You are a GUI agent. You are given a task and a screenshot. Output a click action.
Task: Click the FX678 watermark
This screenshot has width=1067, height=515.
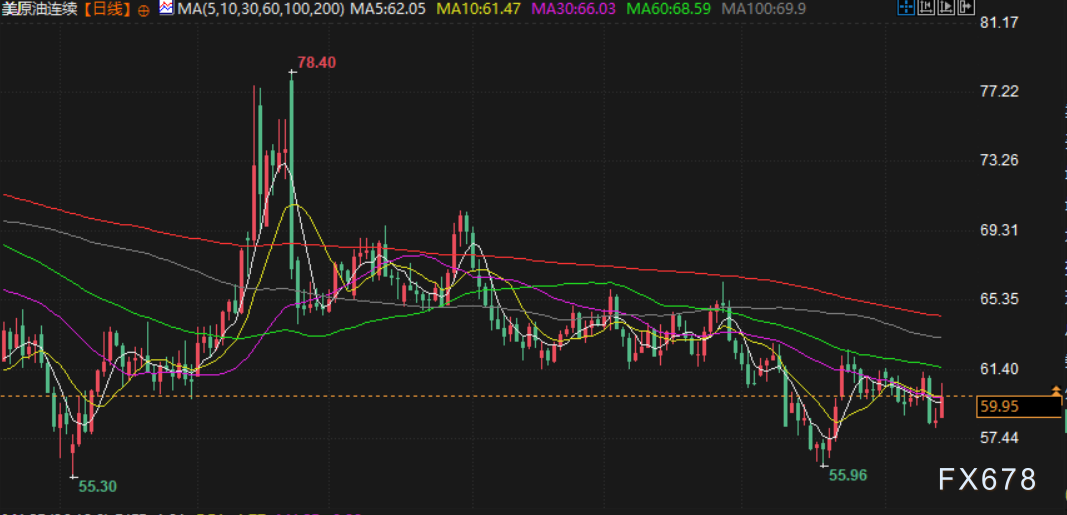[987, 480]
